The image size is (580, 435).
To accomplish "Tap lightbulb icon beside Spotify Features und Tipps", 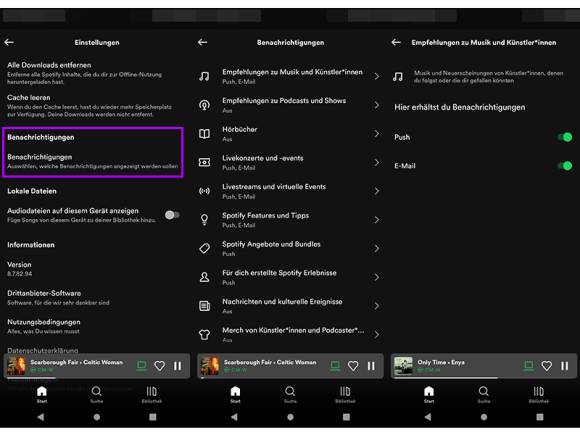I will click(x=204, y=220).
